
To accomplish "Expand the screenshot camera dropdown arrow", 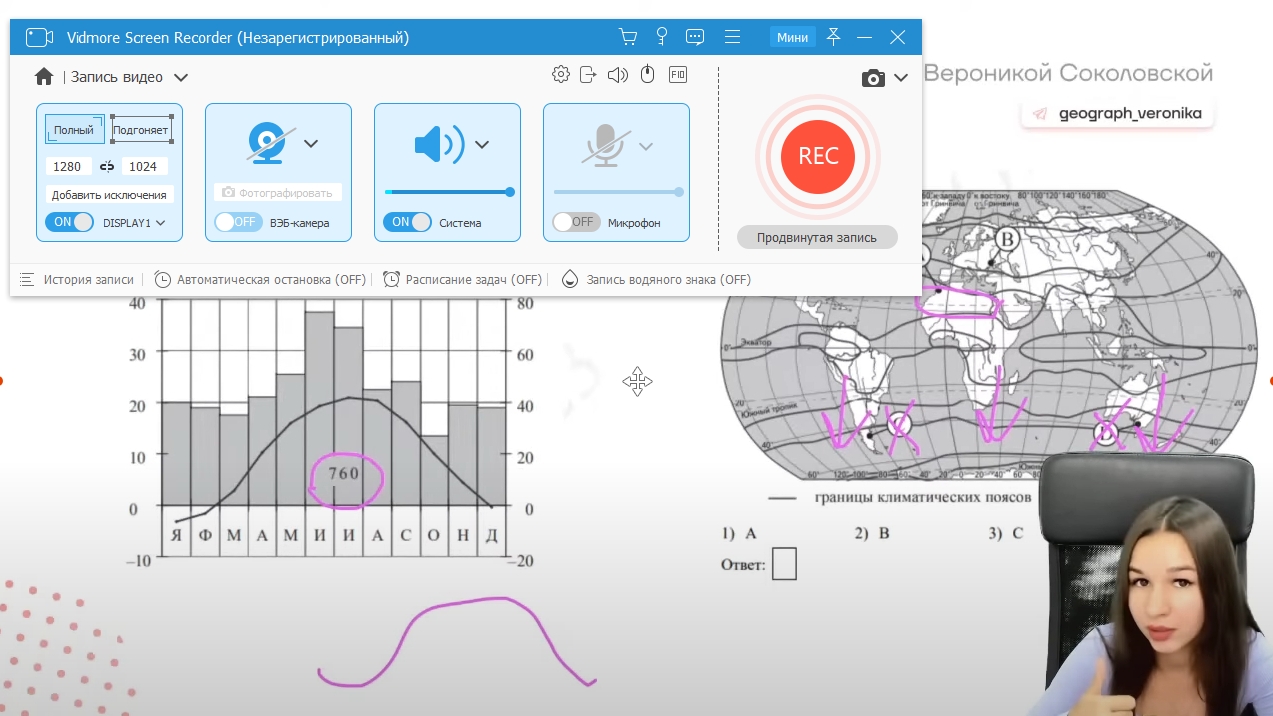I will [x=901, y=78].
